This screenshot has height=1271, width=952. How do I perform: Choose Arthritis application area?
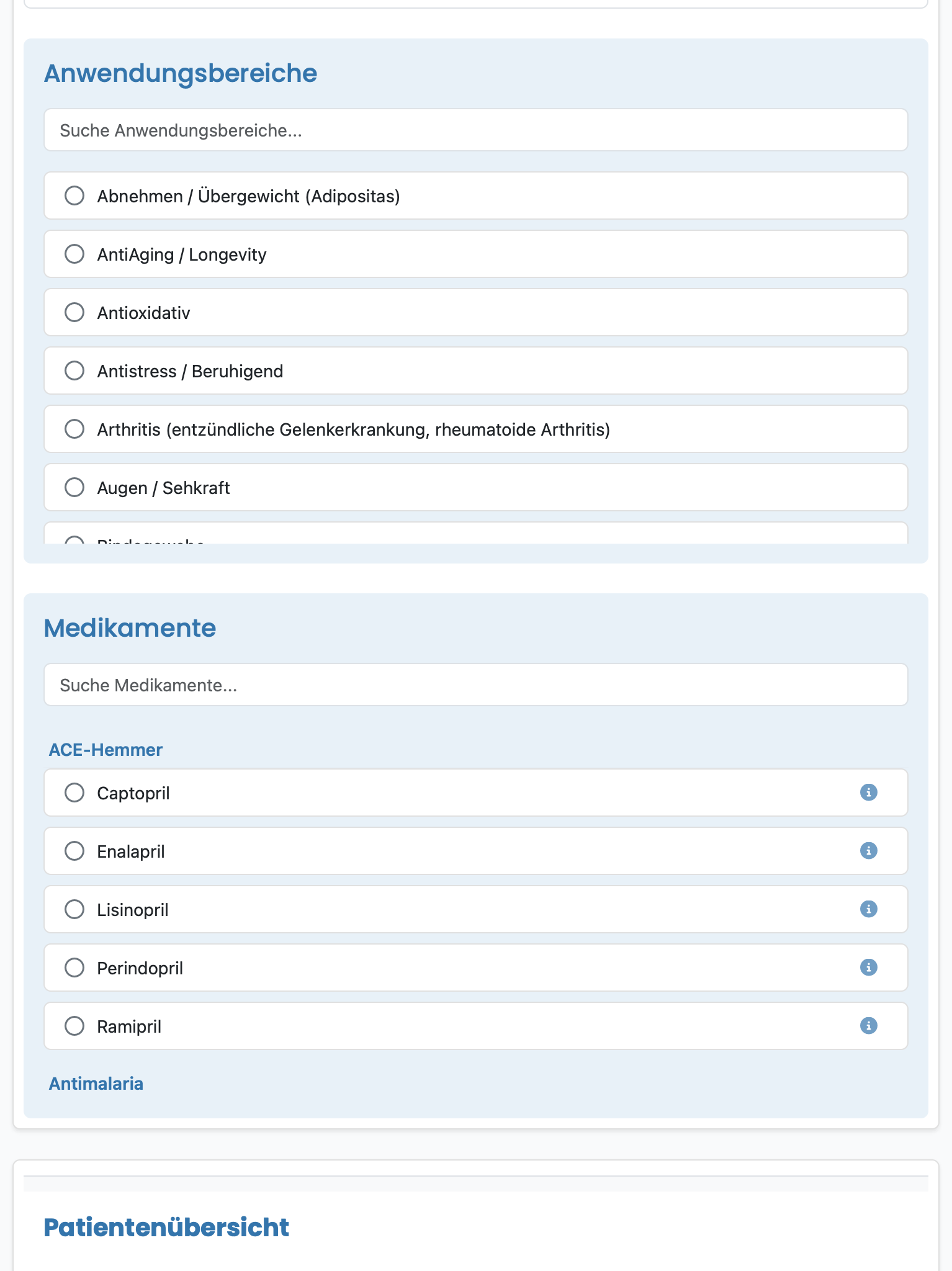[475, 429]
